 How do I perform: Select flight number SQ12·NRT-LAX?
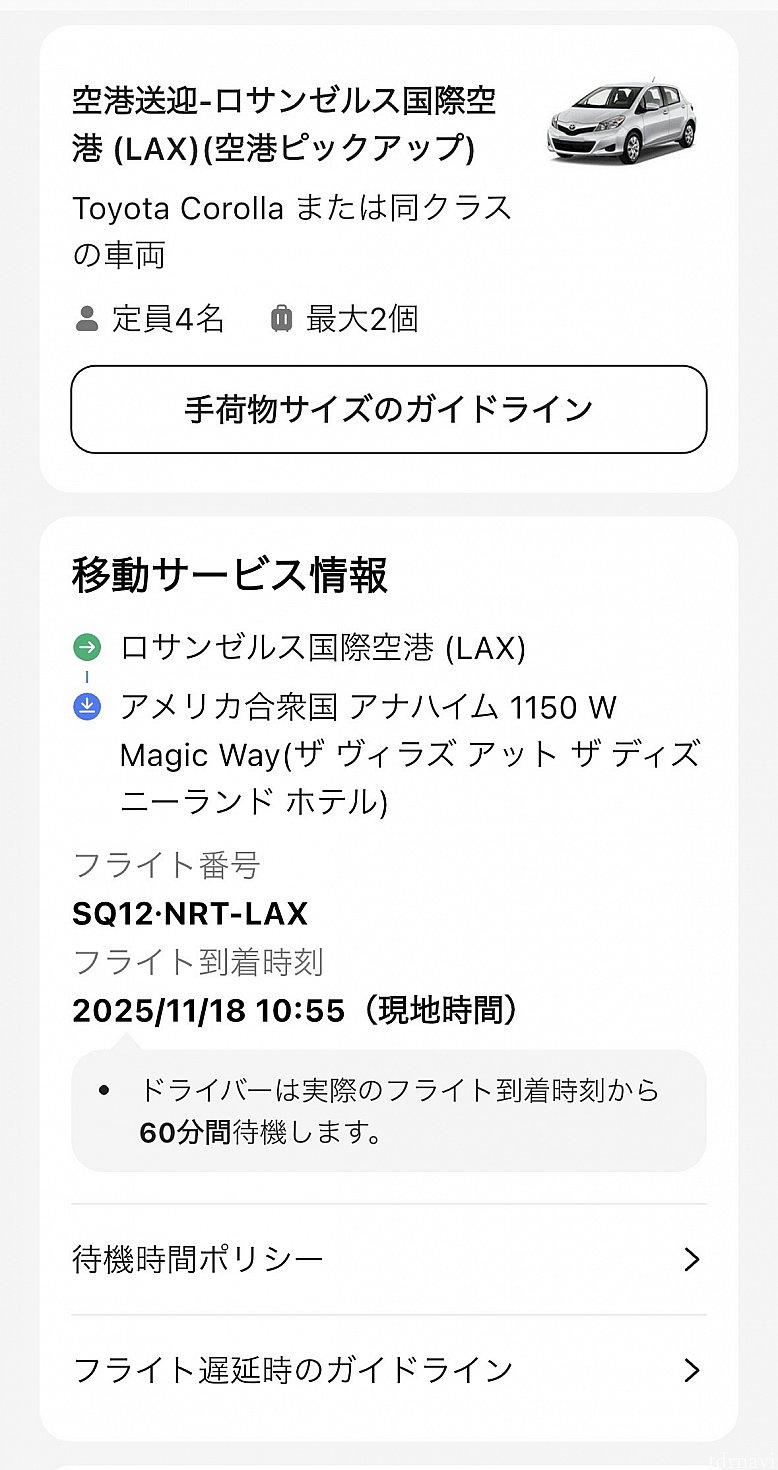coord(190,913)
